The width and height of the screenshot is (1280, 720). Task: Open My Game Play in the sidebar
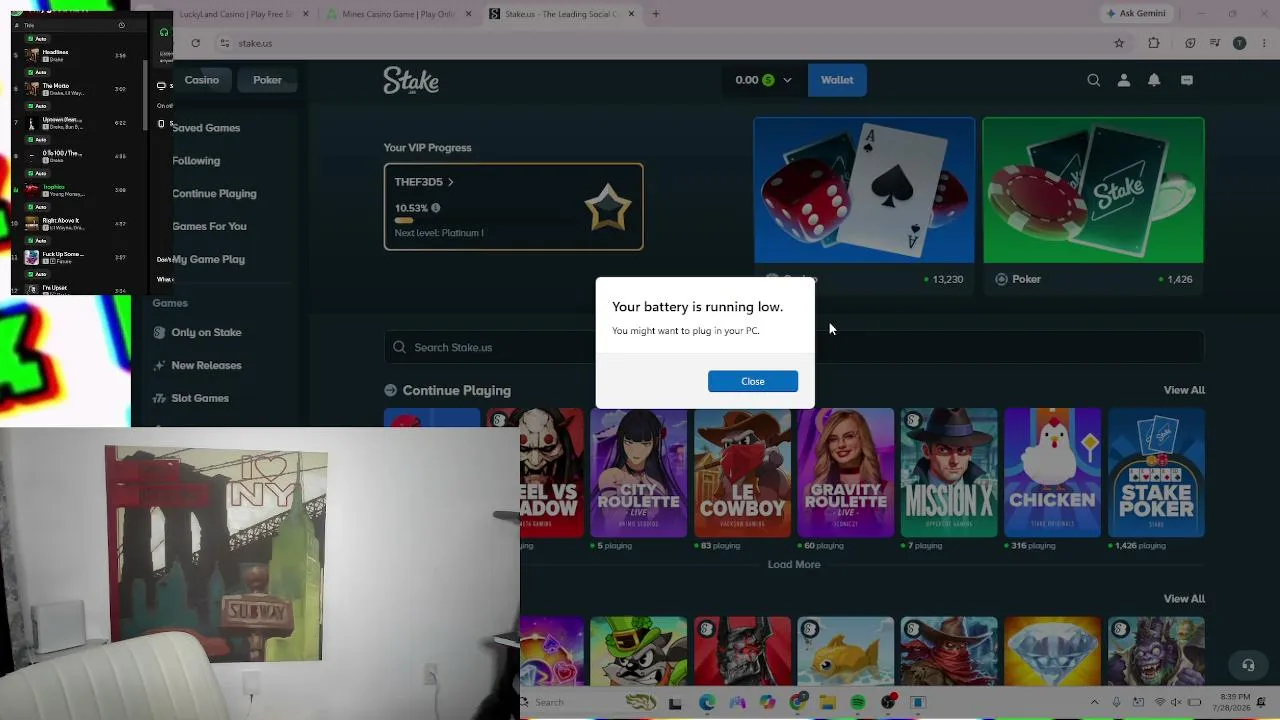click(208, 259)
